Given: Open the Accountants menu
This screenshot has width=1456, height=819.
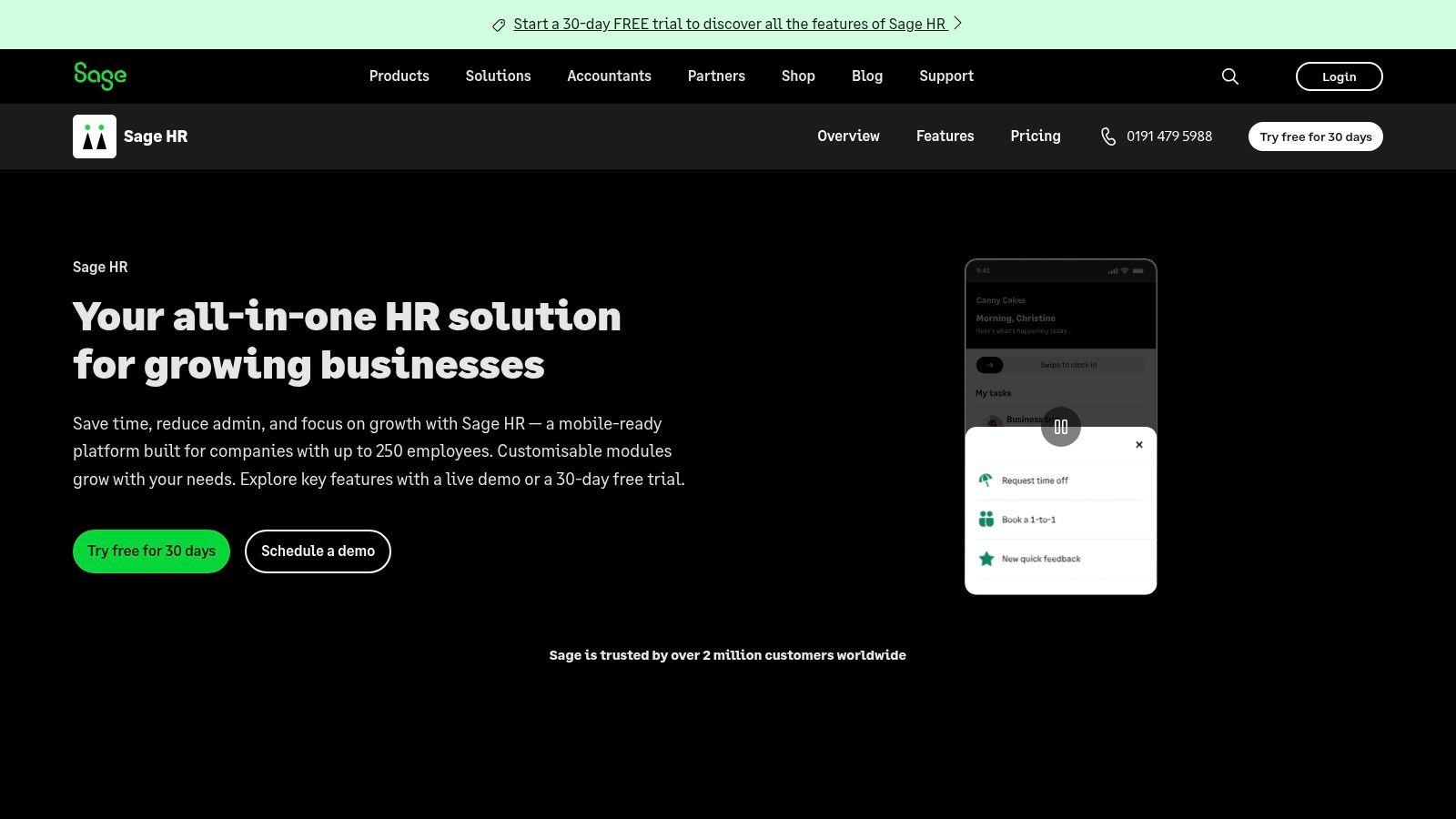Looking at the screenshot, I should tap(609, 76).
